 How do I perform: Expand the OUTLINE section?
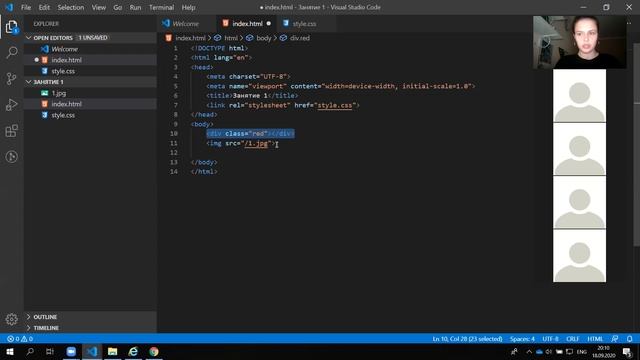coord(90,317)
